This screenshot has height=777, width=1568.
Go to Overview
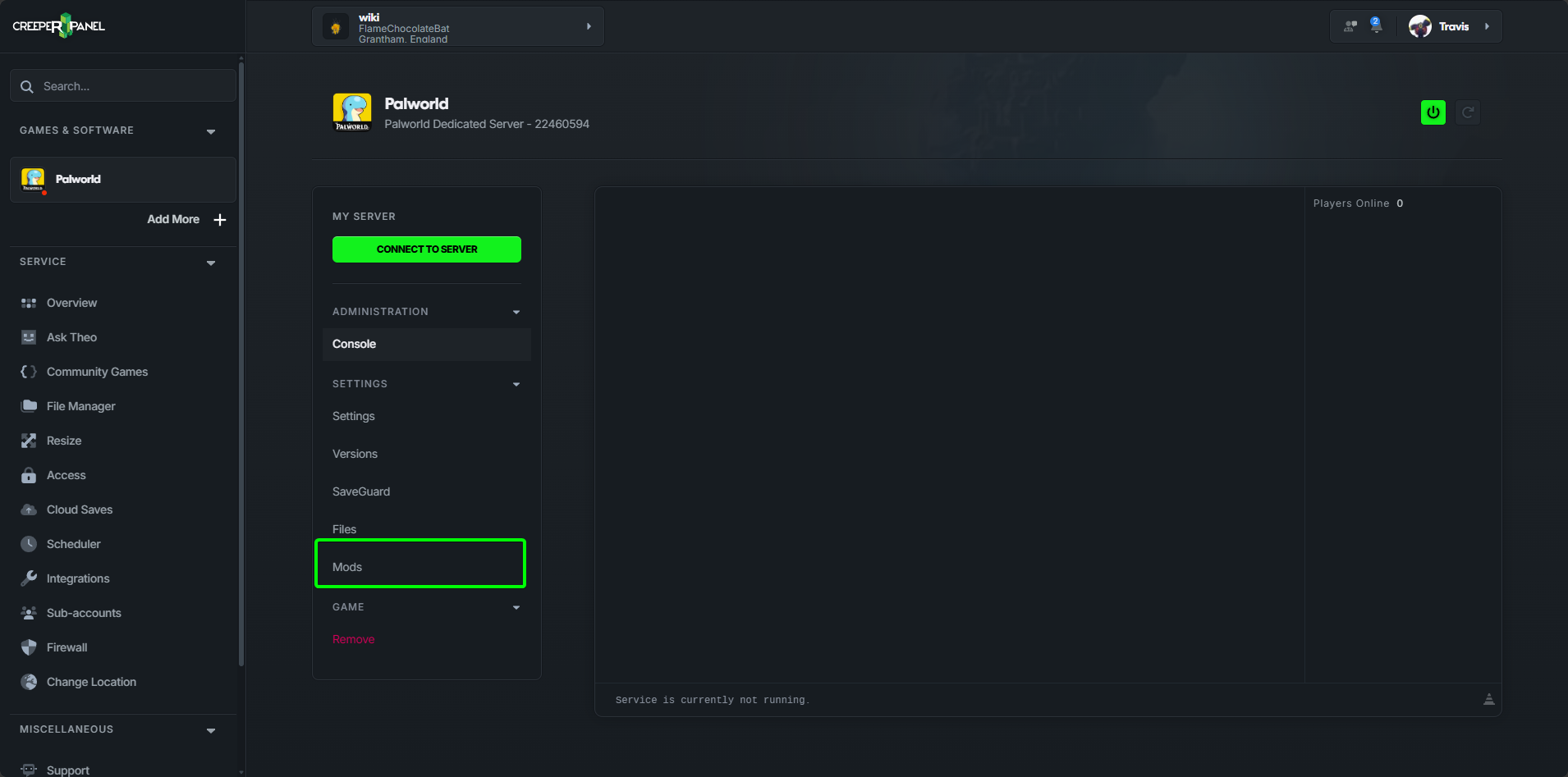click(71, 303)
